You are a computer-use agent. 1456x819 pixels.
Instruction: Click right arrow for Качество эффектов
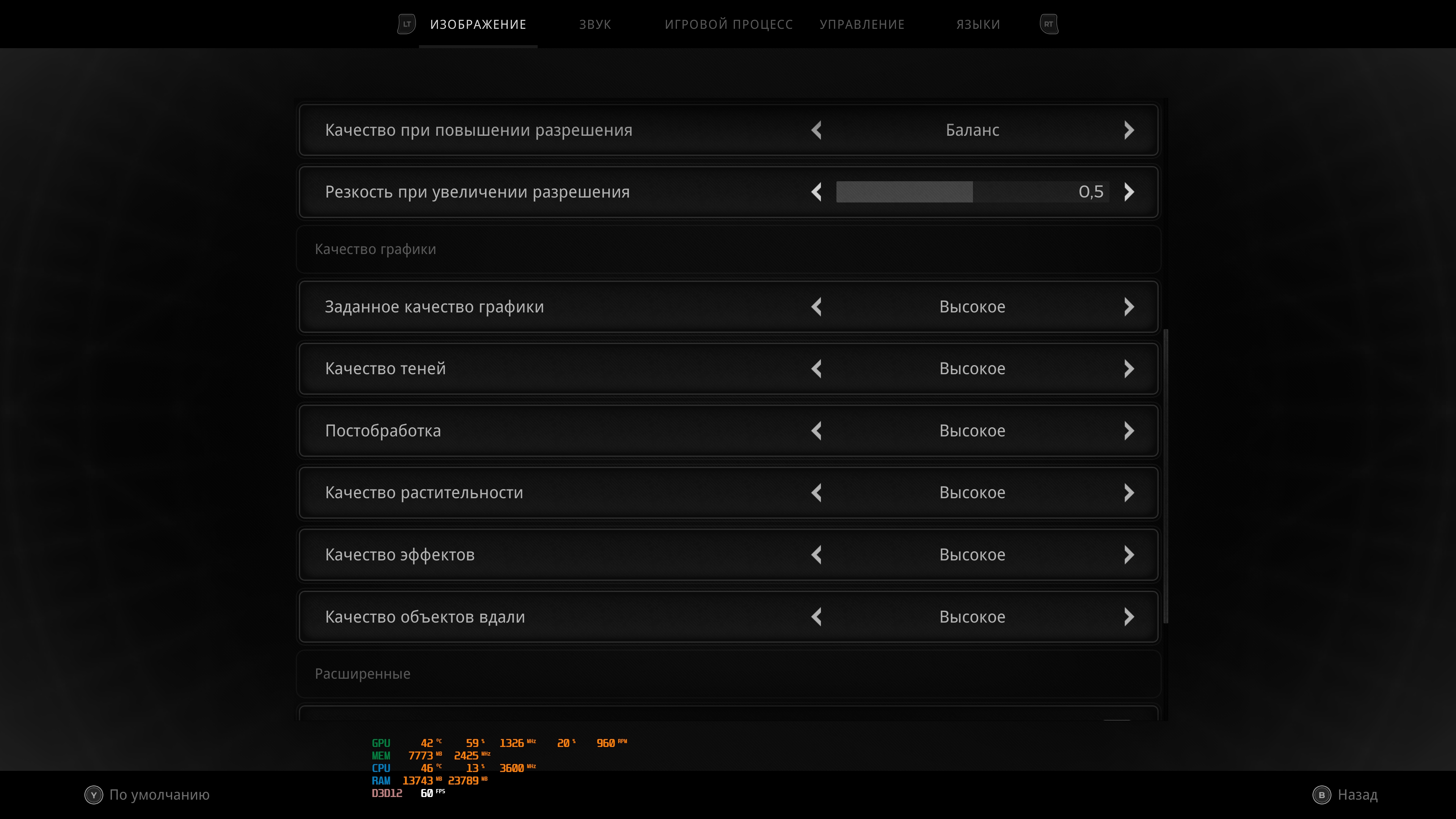(1129, 555)
